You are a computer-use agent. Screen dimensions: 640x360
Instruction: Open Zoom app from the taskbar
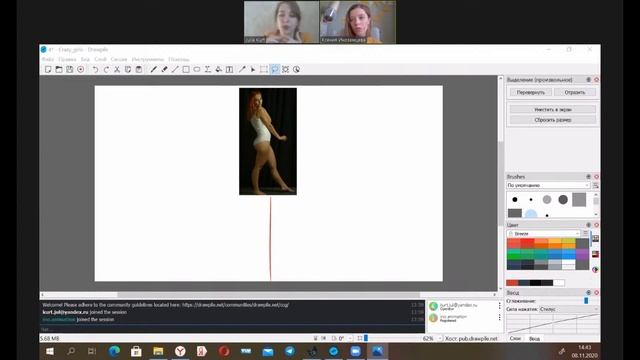pyautogui.click(x=356, y=351)
